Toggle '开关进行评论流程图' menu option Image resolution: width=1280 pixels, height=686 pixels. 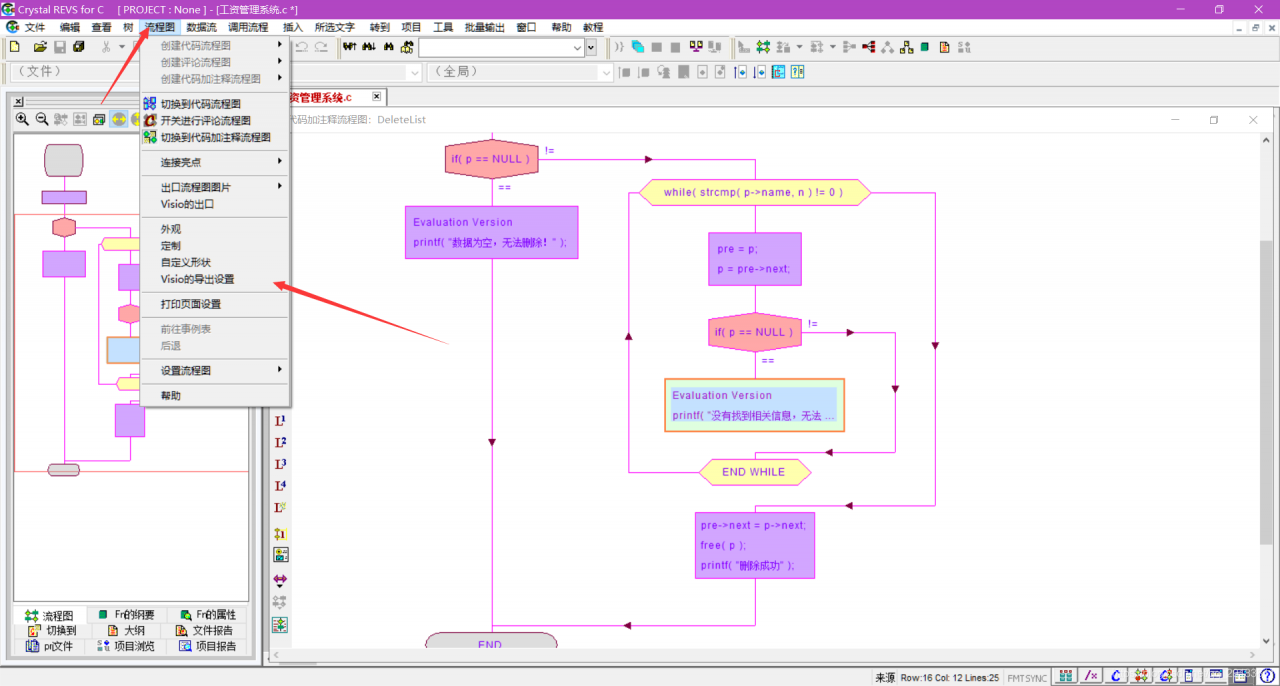[205, 120]
